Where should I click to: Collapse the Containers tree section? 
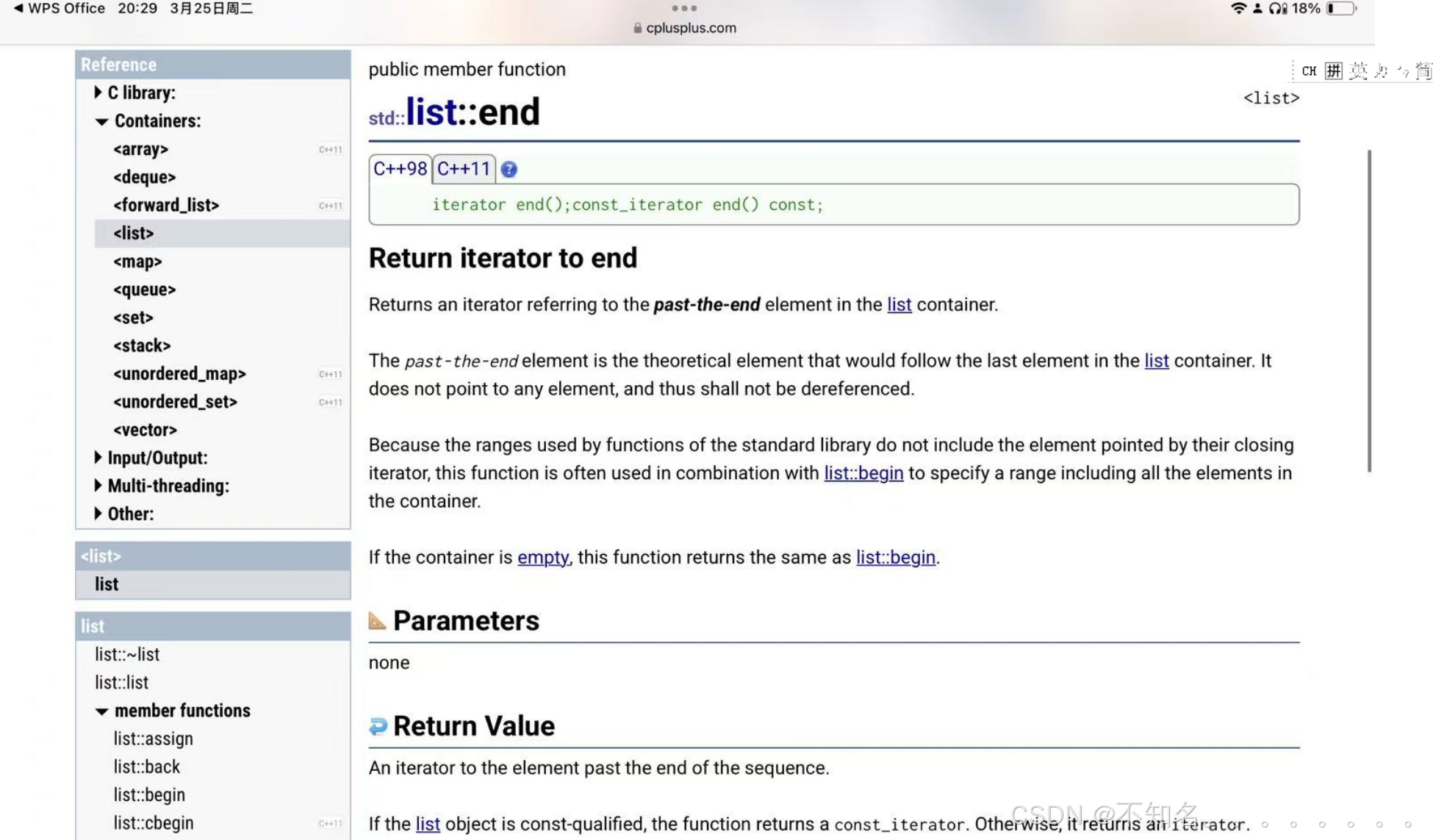(101, 121)
